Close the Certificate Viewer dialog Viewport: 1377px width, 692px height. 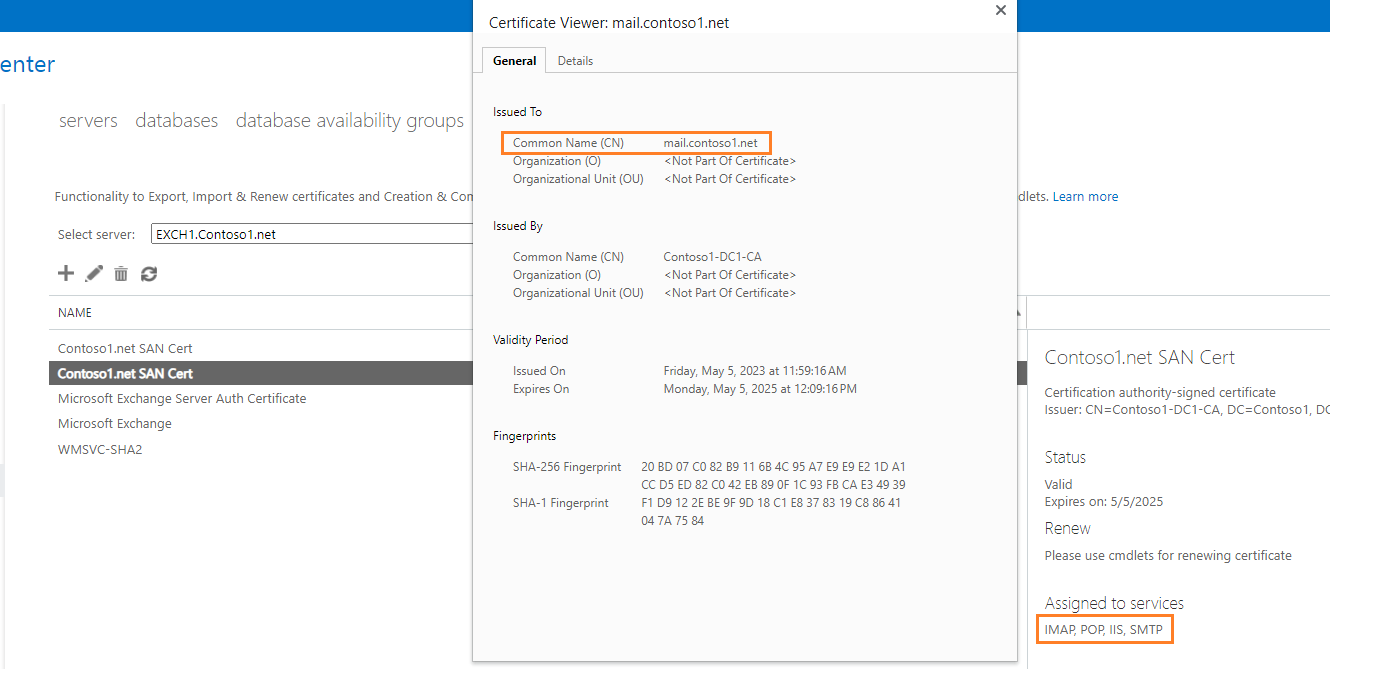[x=1001, y=10]
